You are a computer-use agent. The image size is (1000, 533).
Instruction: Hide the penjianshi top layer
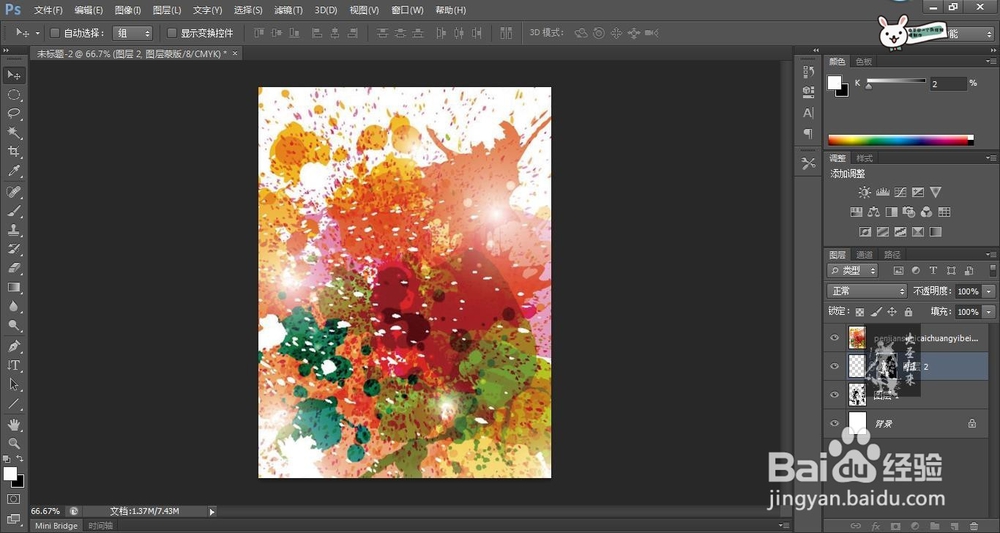tap(834, 338)
